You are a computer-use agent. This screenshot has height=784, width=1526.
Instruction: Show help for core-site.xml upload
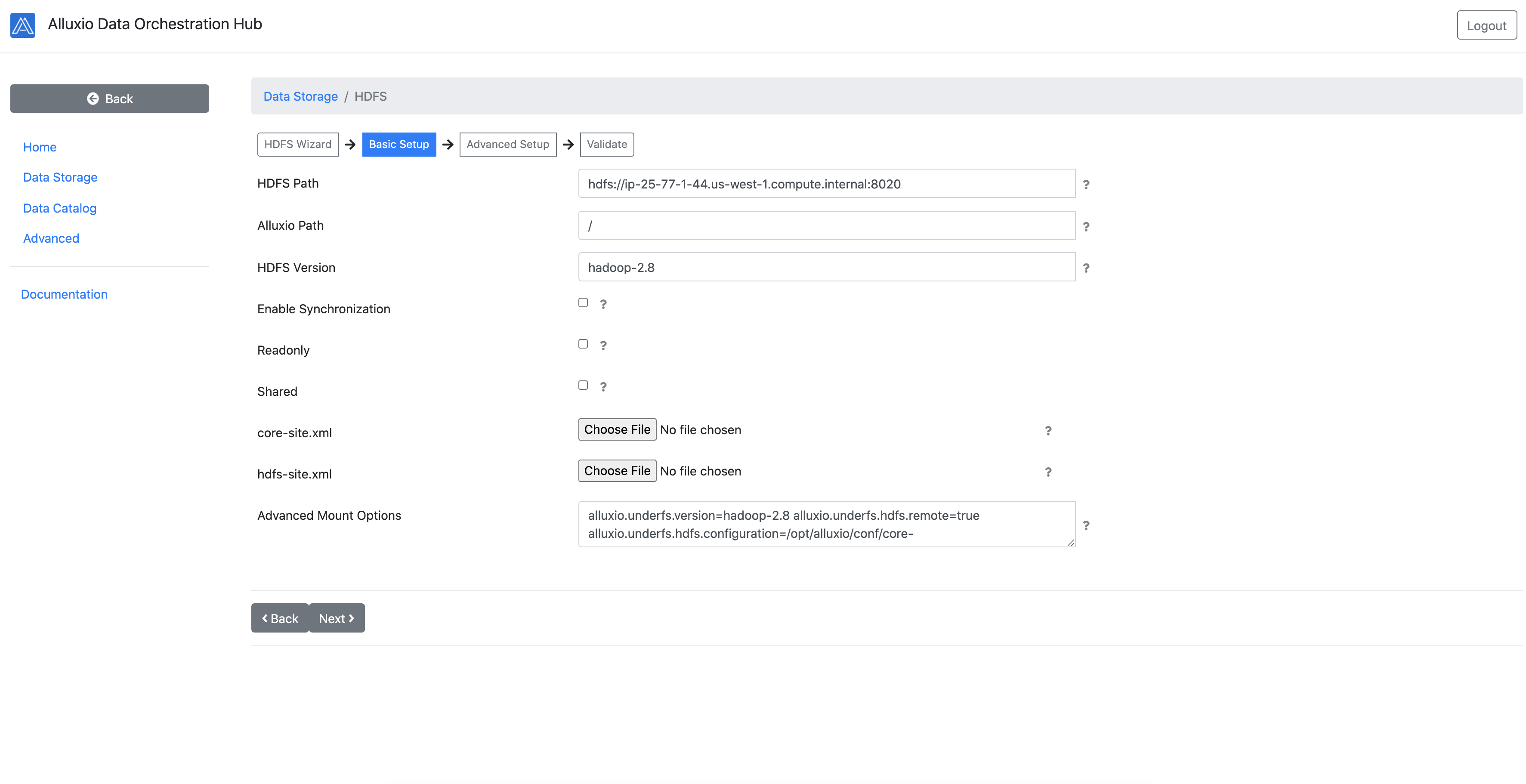coord(1048,430)
